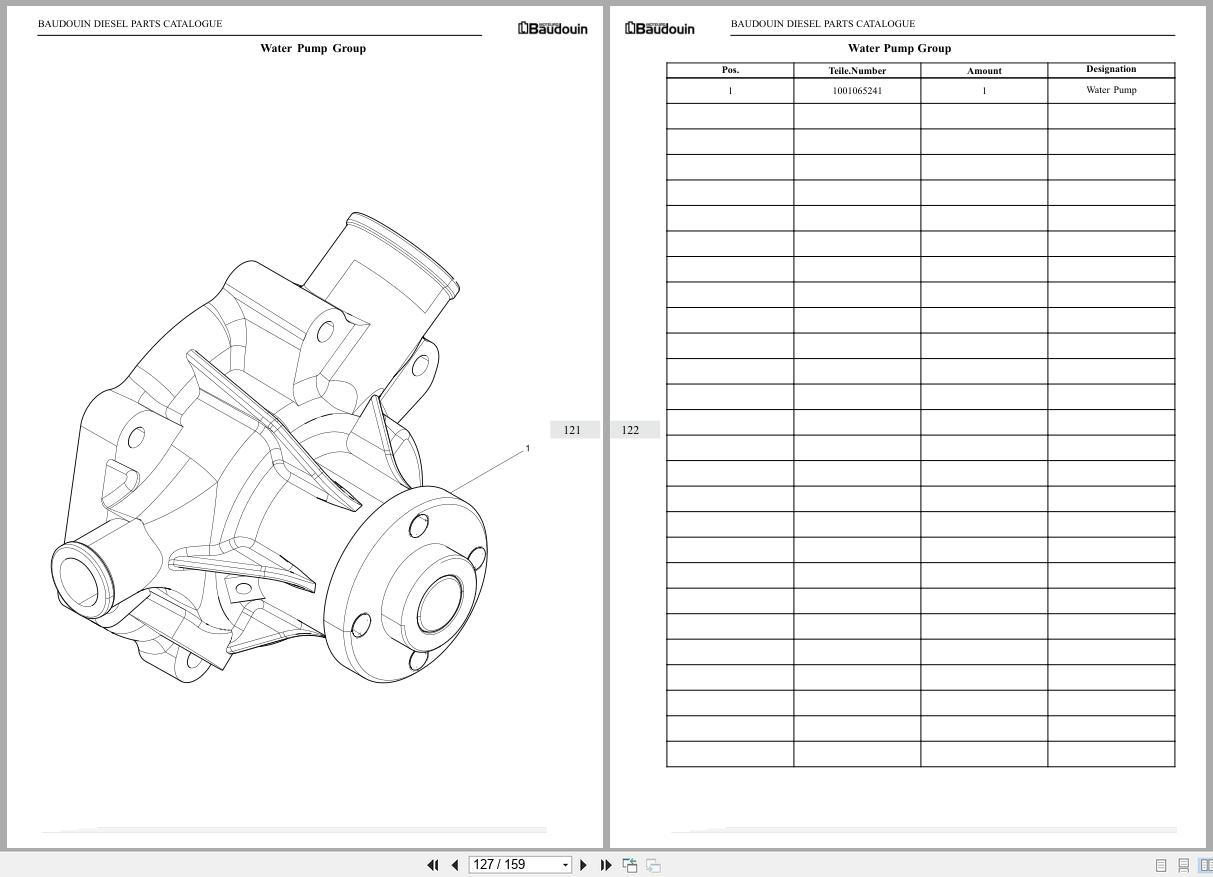The width and height of the screenshot is (1213, 877).
Task: Advance to the next page
Action: (584, 864)
